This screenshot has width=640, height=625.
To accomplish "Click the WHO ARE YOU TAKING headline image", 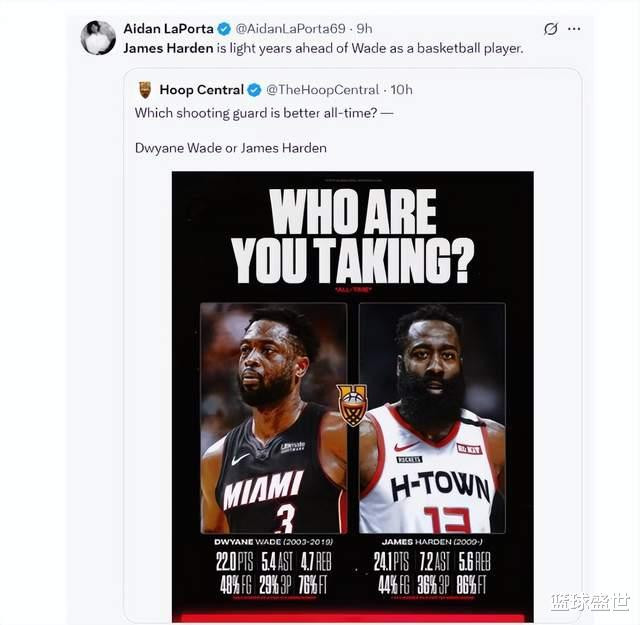I will pos(353,236).
